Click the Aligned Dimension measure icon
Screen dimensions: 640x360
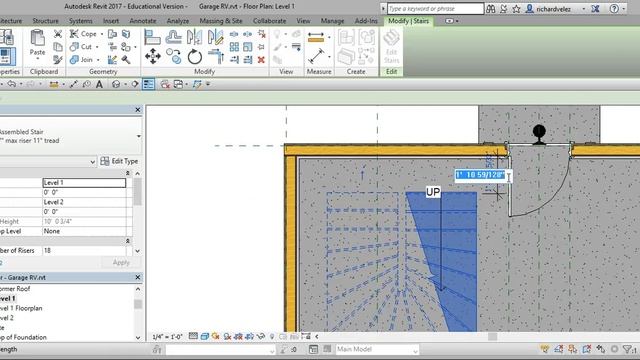click(x=316, y=38)
